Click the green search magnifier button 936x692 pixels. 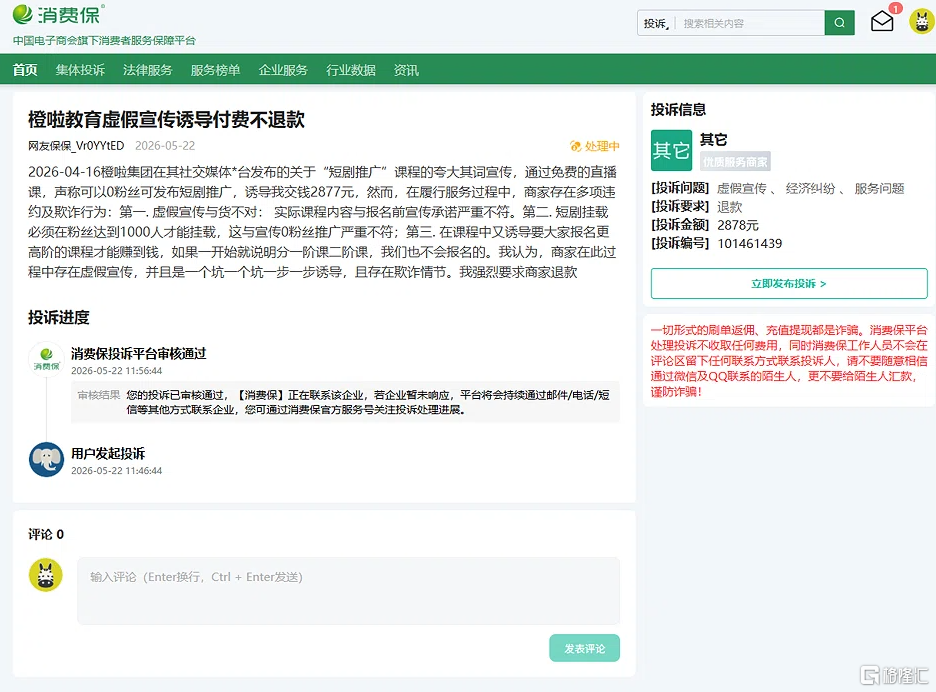839,23
